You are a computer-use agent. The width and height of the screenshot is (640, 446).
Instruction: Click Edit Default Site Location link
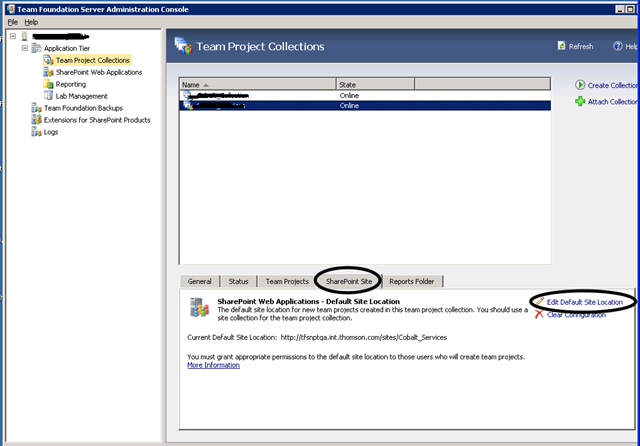(x=584, y=302)
